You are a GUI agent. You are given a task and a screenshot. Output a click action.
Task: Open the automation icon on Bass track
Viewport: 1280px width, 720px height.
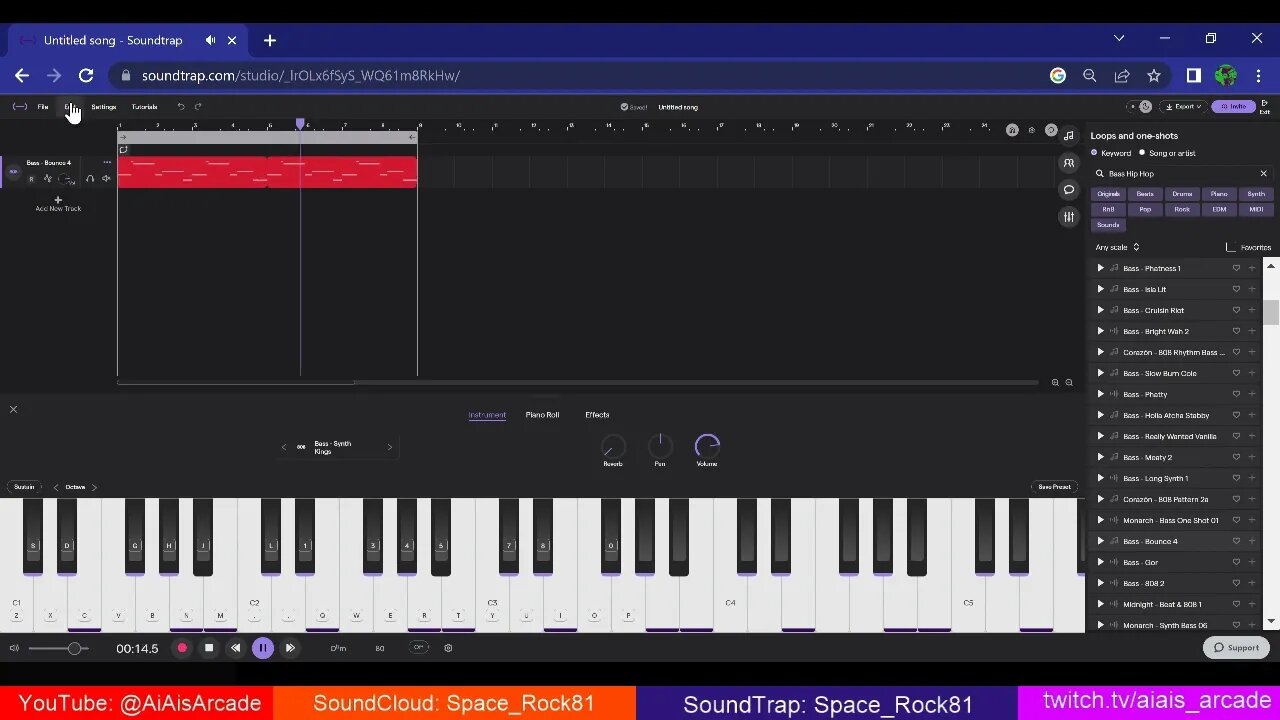pyautogui.click(x=47, y=179)
